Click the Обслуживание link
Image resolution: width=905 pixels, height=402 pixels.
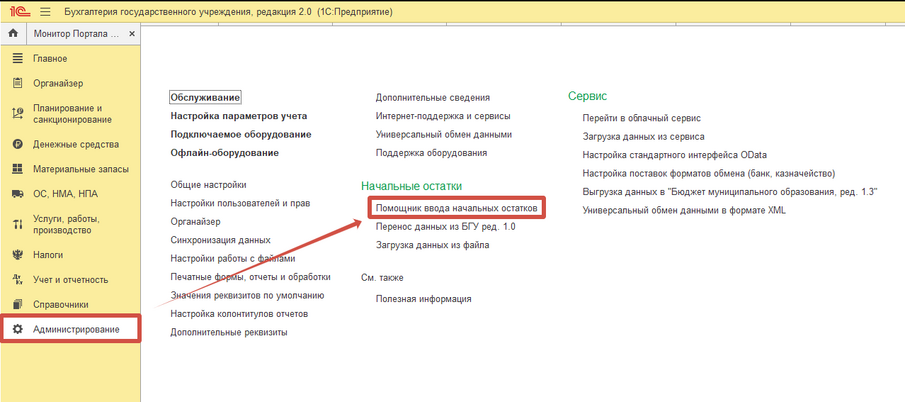[x=205, y=97]
